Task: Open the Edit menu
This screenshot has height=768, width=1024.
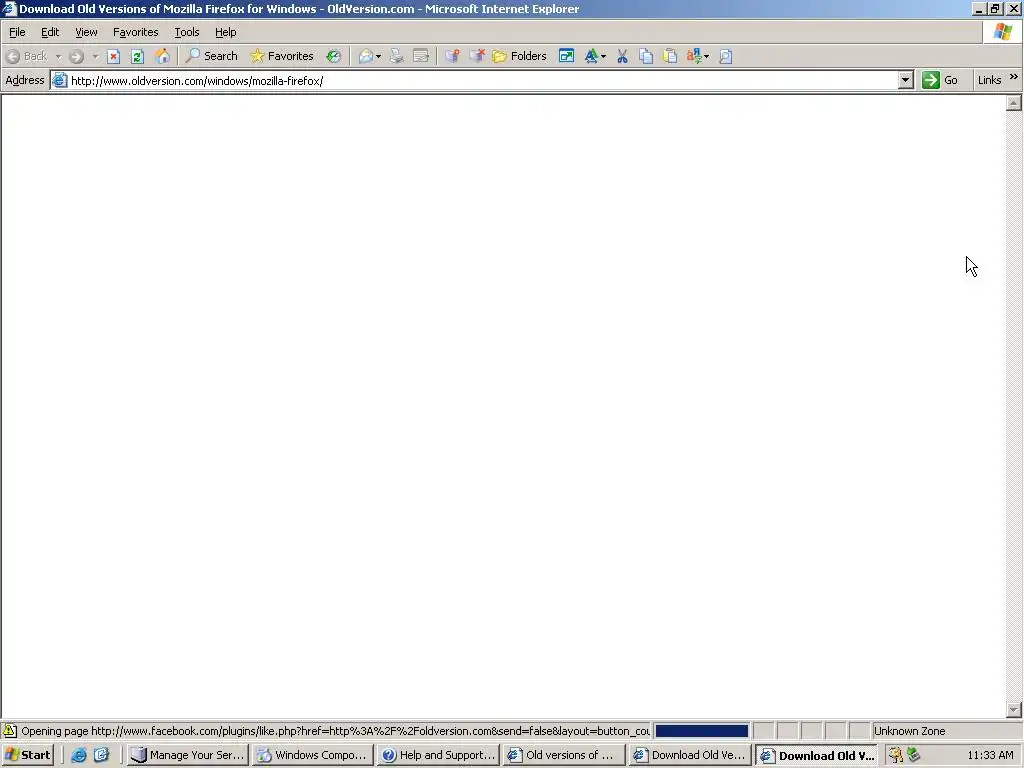Action: click(x=50, y=32)
